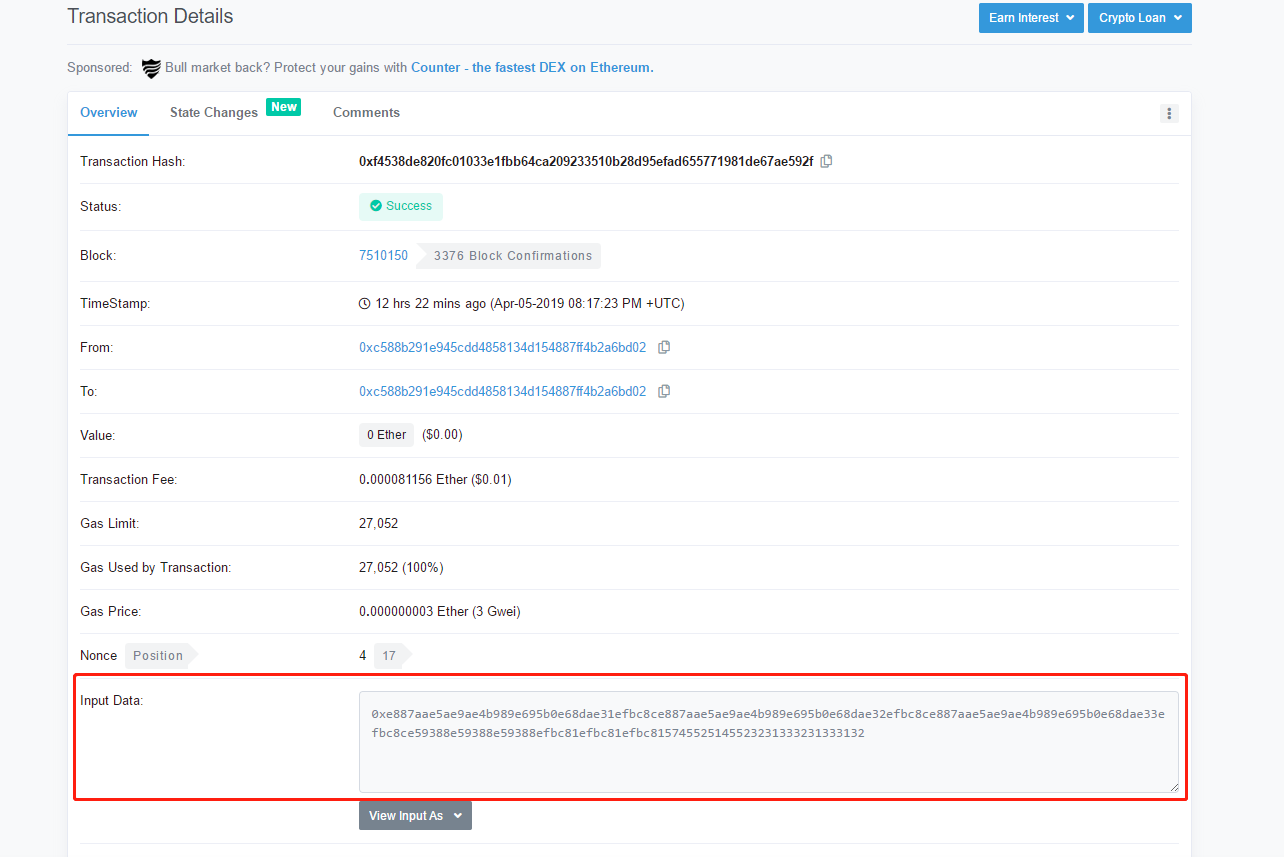Image resolution: width=1284 pixels, height=857 pixels.
Task: Expand the Crypto Loan dropdown
Action: coord(1139,17)
